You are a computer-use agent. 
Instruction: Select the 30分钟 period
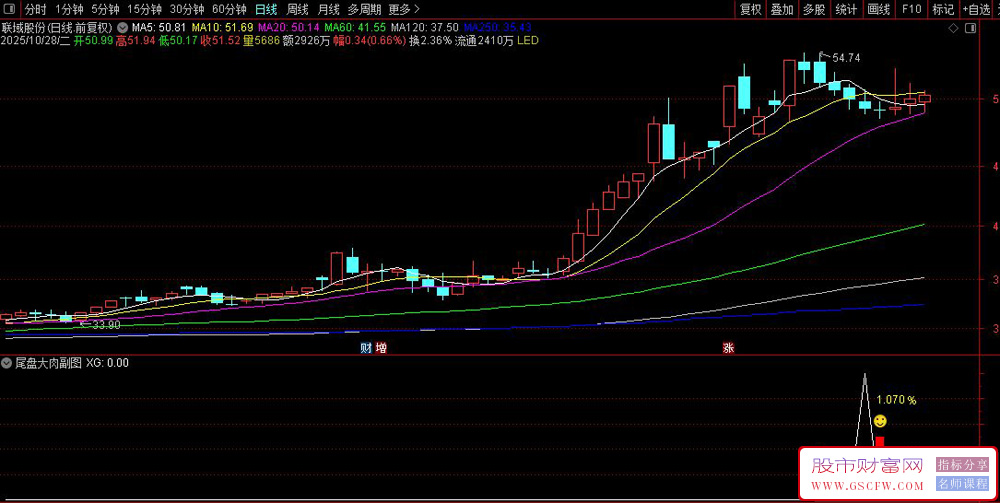[186, 9]
